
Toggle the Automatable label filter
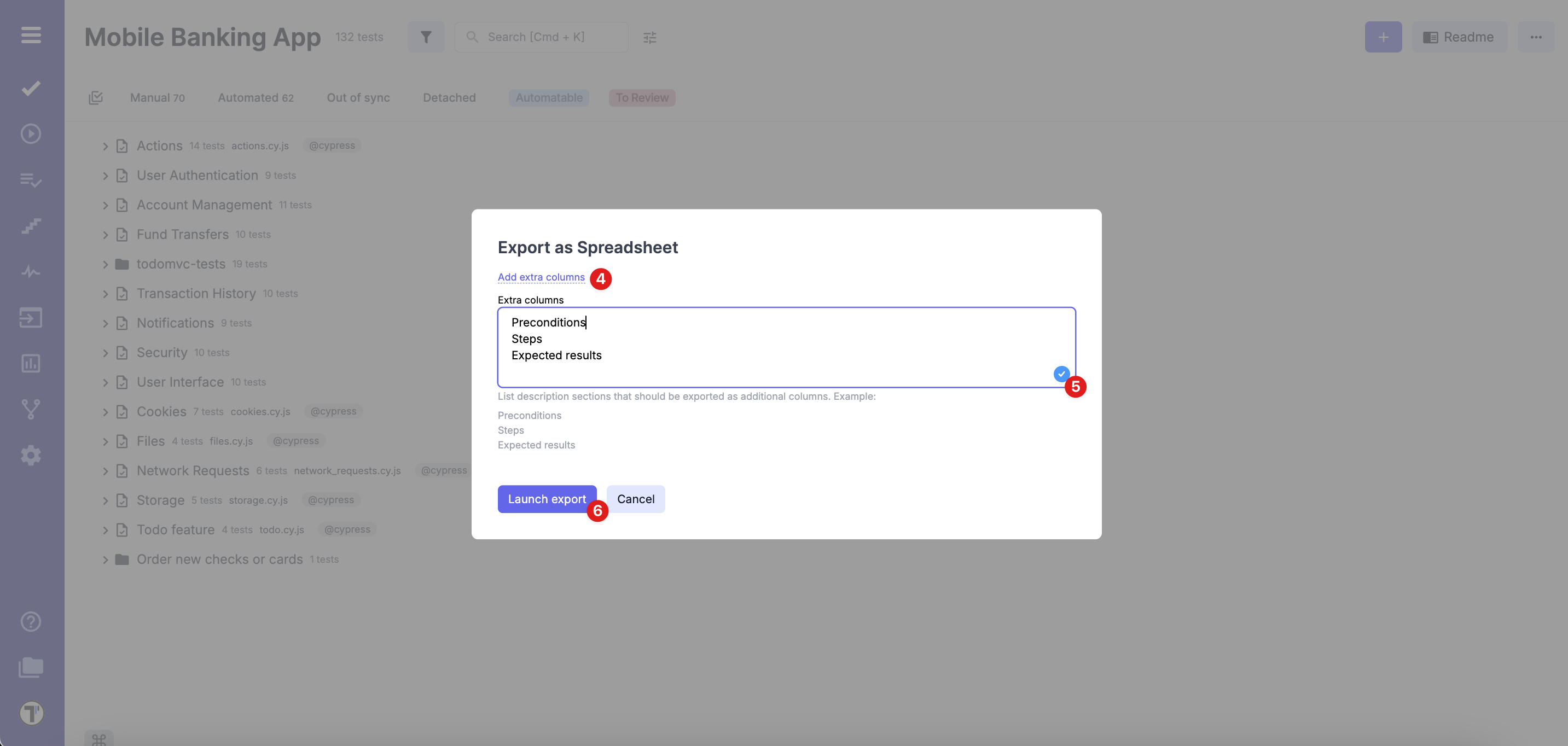point(548,97)
